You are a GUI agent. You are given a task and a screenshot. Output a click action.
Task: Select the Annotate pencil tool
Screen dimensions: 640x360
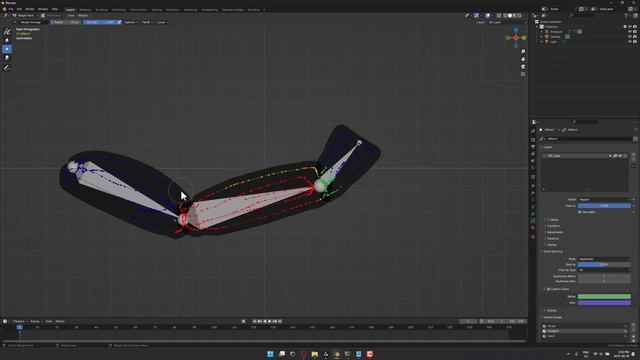pyautogui.click(x=7, y=68)
